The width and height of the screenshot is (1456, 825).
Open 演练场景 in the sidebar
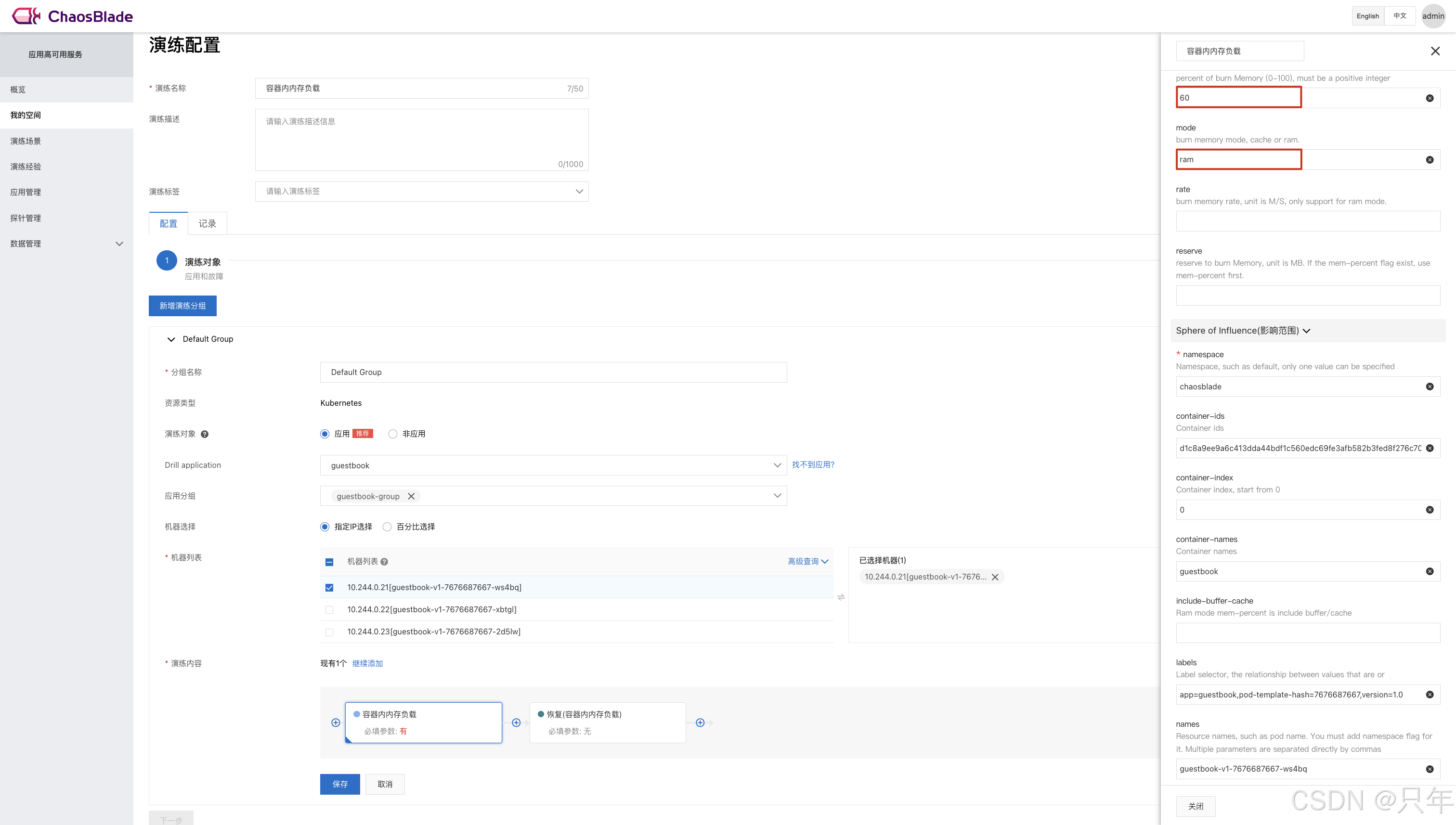26,141
